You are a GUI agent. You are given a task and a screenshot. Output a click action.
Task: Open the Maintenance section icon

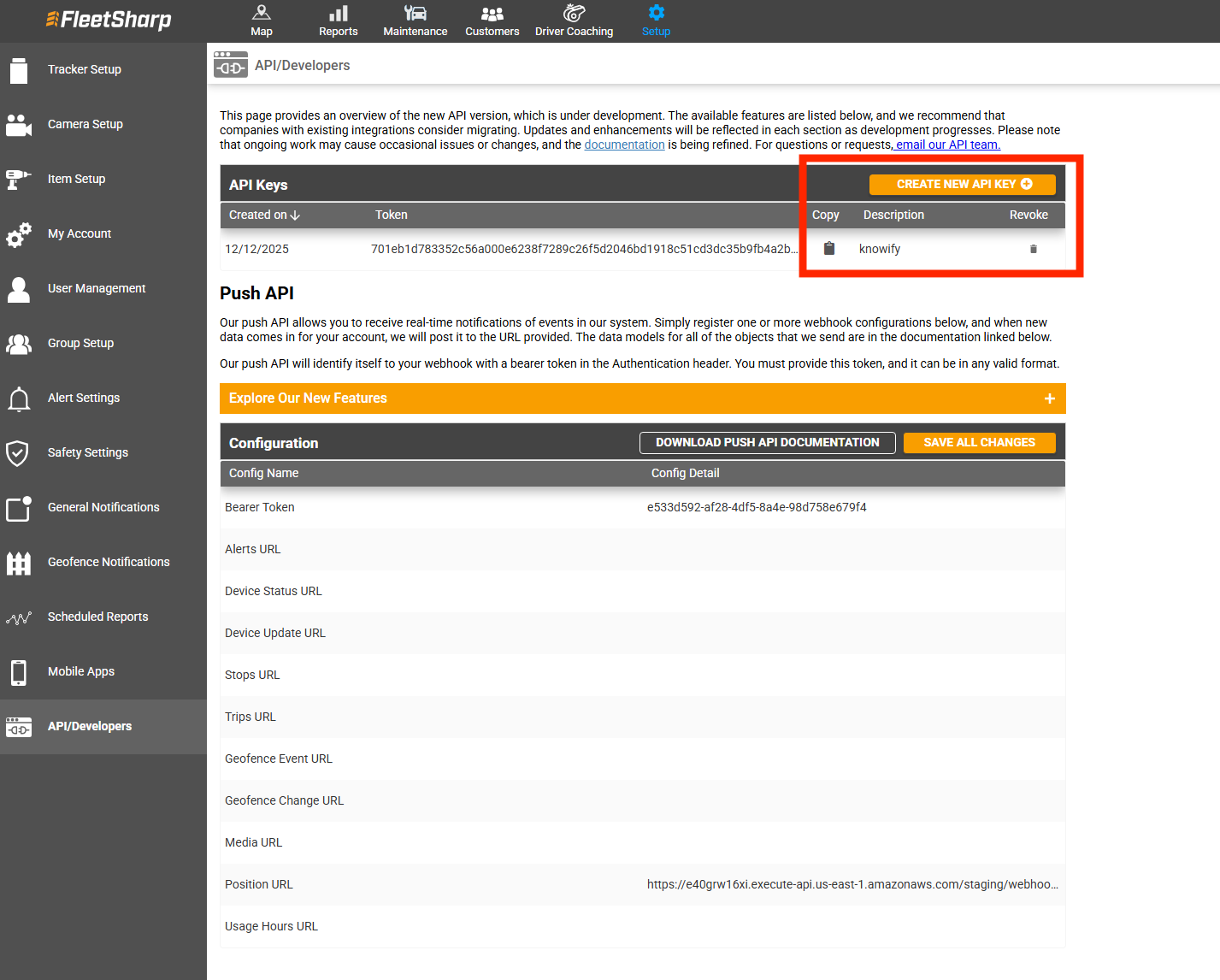click(x=416, y=14)
